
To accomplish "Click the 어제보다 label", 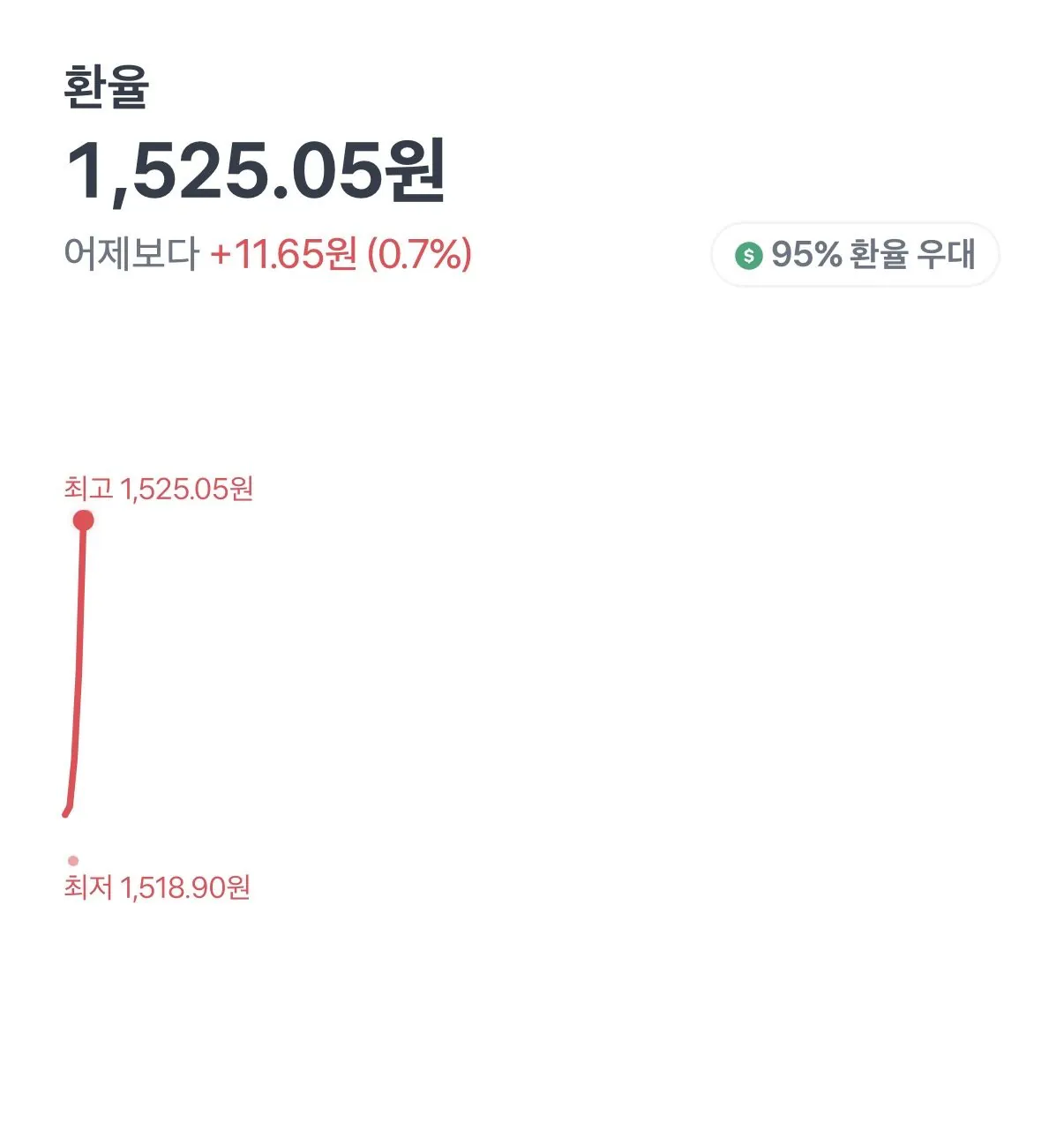I will [x=131, y=254].
